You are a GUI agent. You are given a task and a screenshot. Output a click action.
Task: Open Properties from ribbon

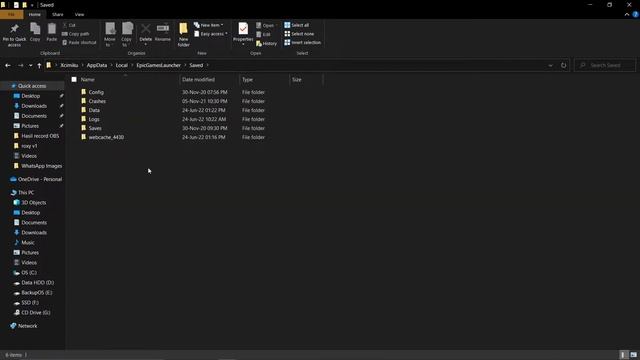point(243,33)
